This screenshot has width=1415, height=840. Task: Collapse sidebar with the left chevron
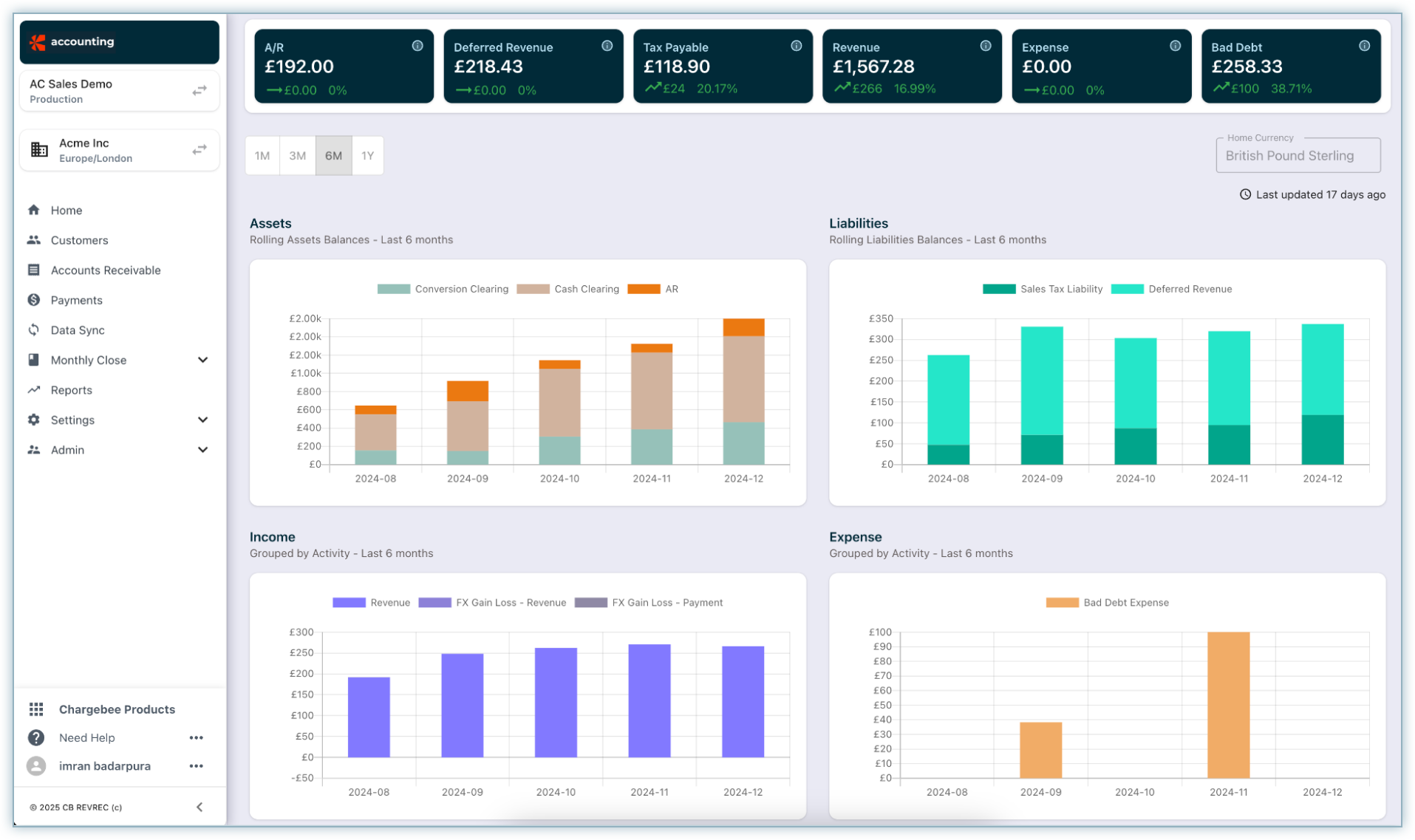200,807
